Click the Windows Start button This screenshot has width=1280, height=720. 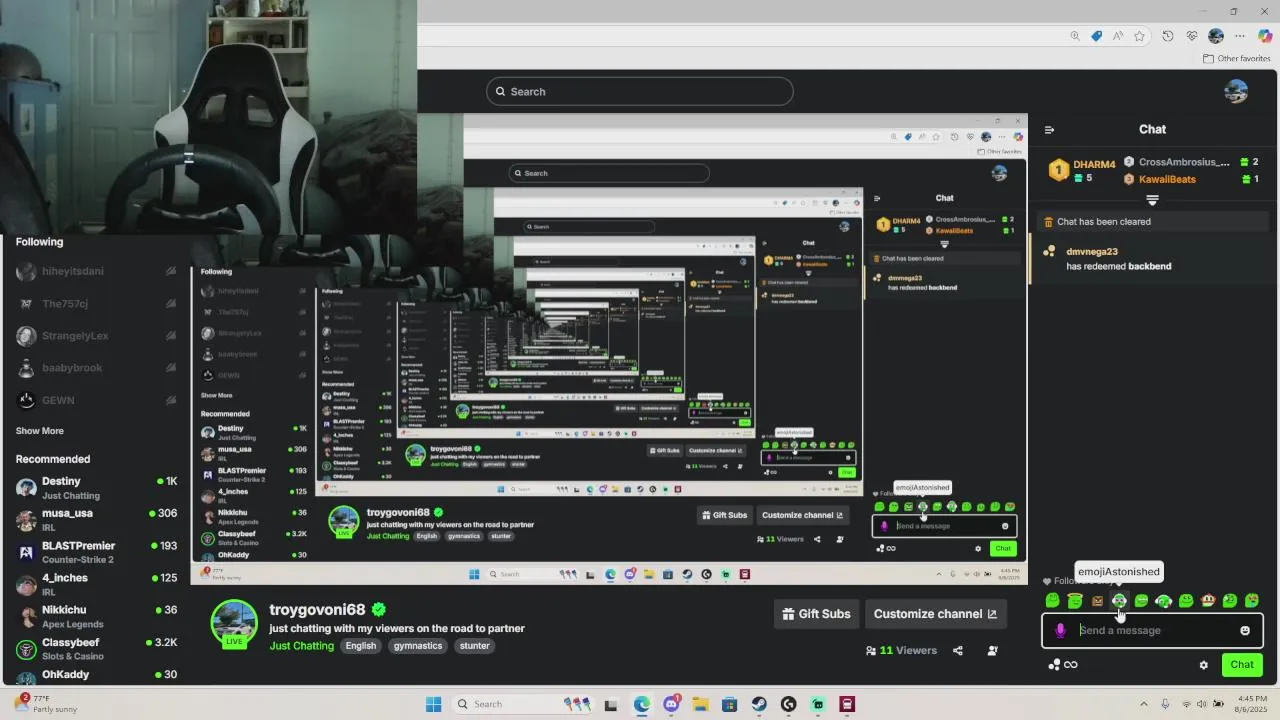point(433,704)
